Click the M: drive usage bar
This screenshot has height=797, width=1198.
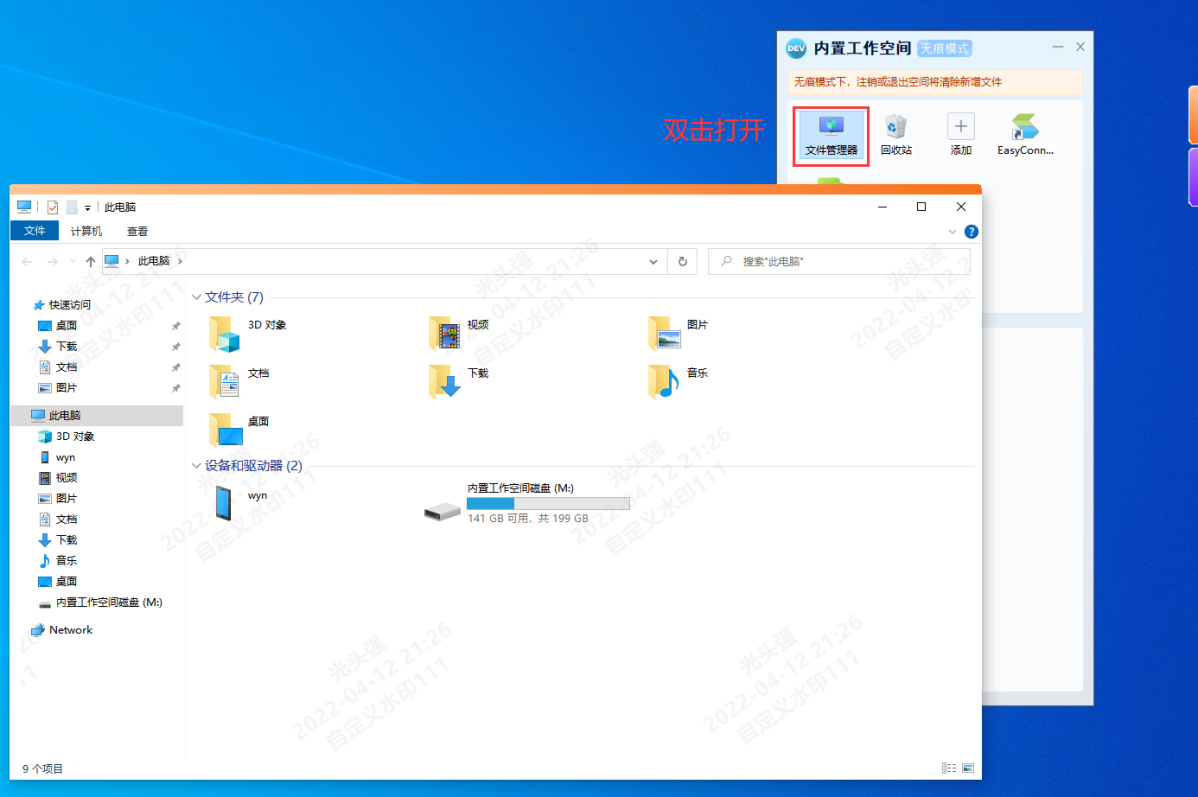[x=548, y=504]
